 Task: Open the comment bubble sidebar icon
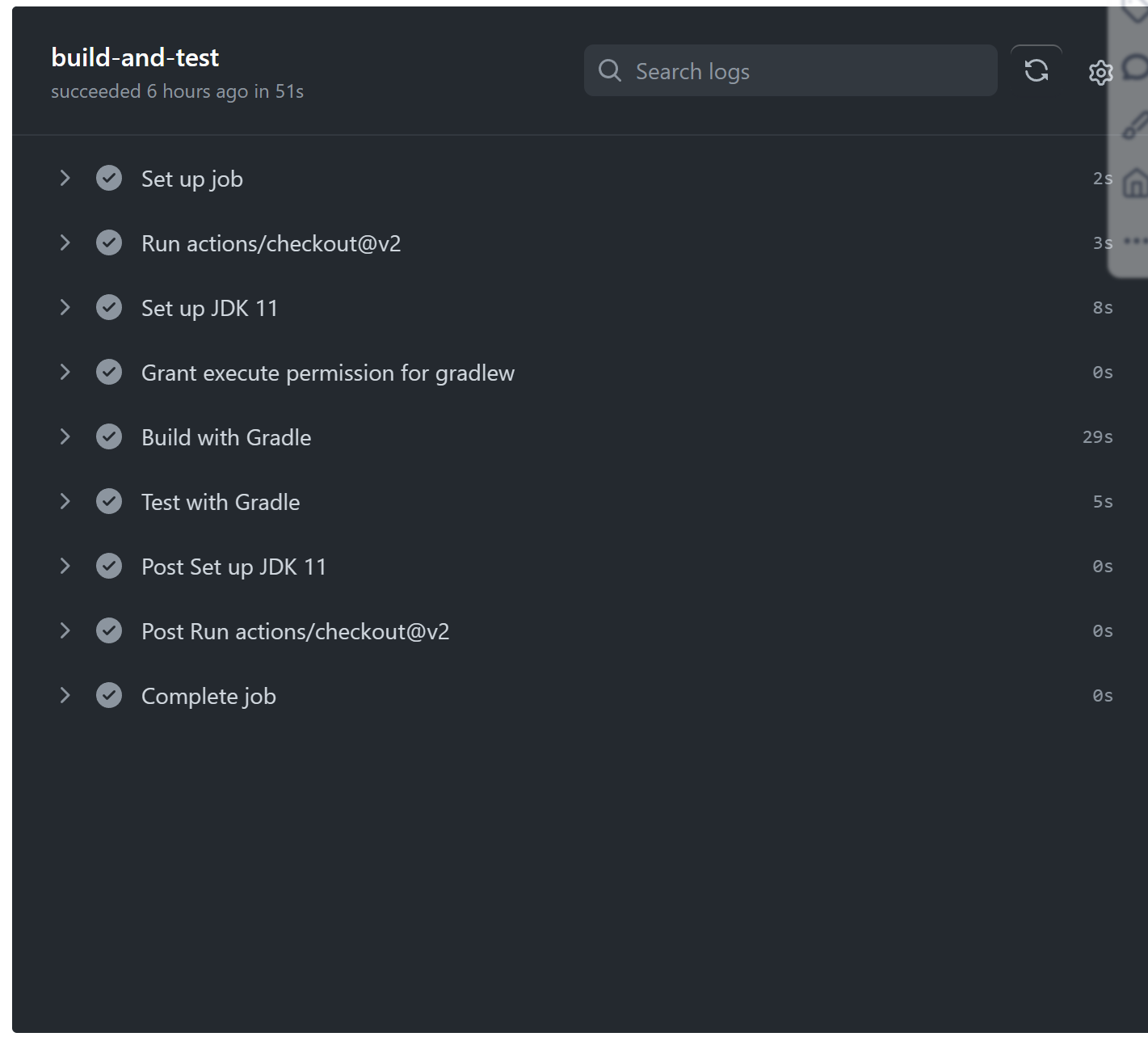(1136, 68)
